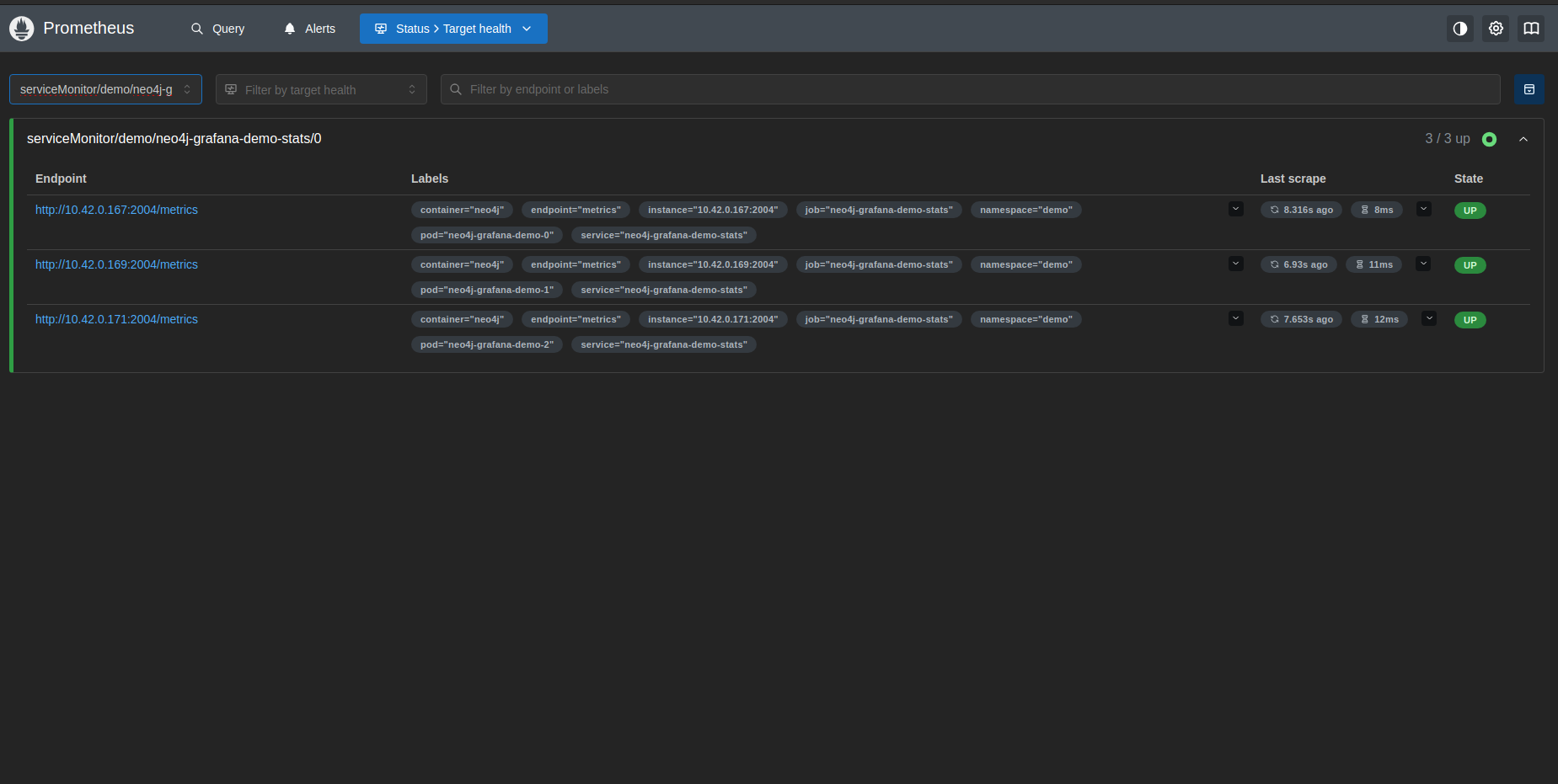Click the endpoint="metrics" label in the 10.42.0.169 row
Screen dimensions: 1558x784
(x=576, y=264)
